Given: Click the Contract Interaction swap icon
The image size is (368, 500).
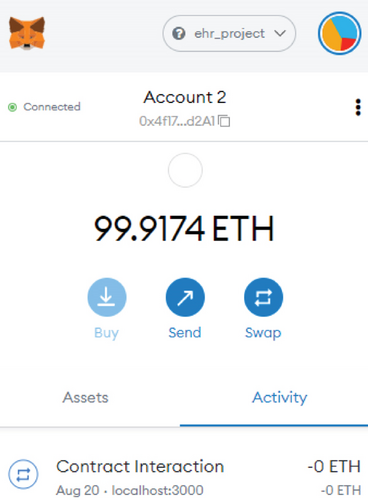Looking at the screenshot, I should 23,474.
